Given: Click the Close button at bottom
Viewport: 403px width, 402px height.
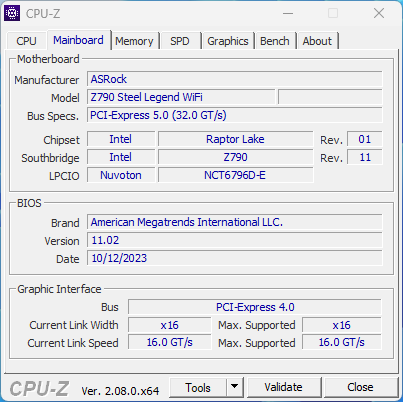Looking at the screenshot, I should tap(360, 387).
